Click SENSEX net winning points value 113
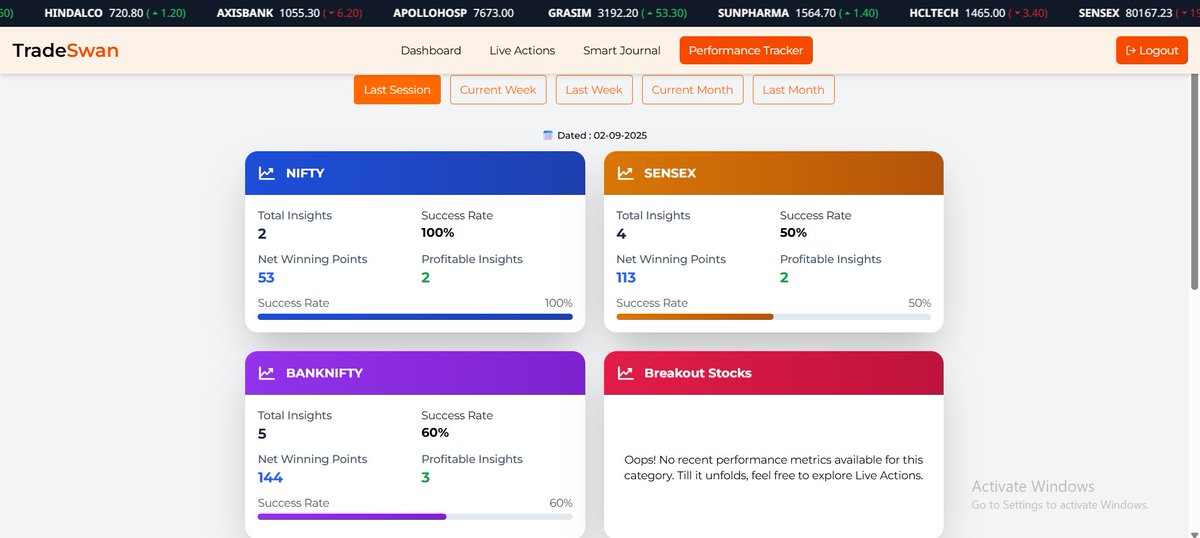 (x=626, y=277)
